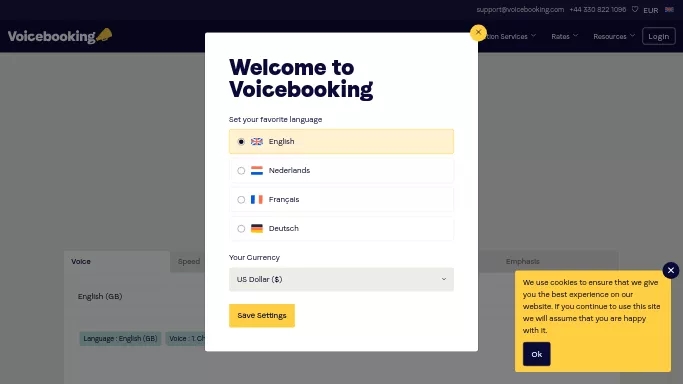Click the Dutch flag beside Nederlands
This screenshot has height=384, width=683.
click(257, 171)
